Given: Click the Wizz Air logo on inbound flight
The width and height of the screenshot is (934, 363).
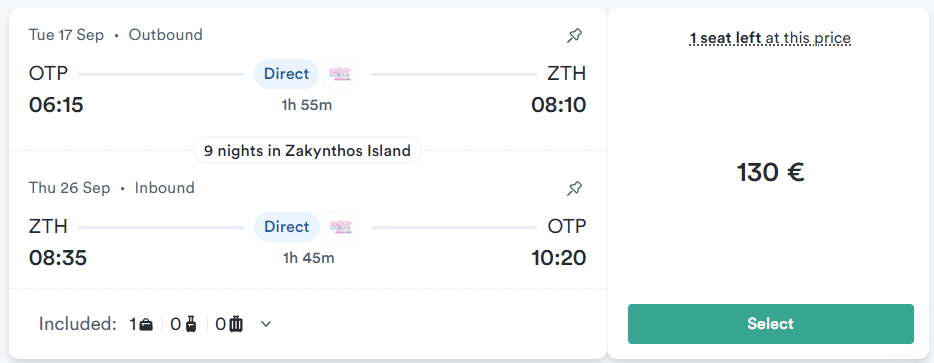Looking at the screenshot, I should [x=341, y=227].
